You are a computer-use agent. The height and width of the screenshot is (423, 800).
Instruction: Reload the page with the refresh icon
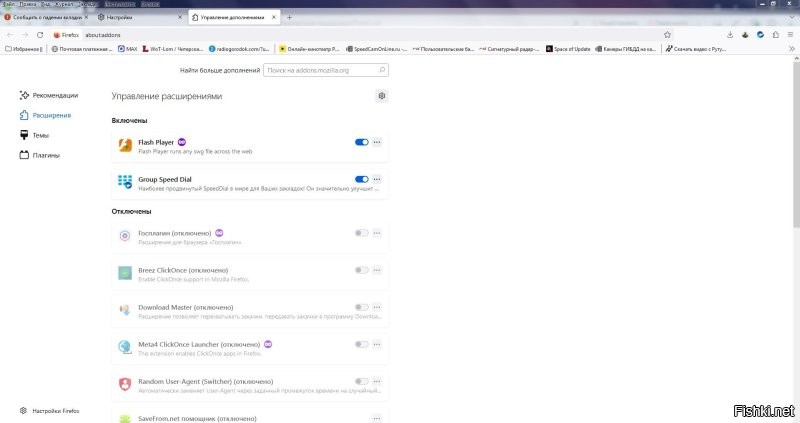coord(40,35)
